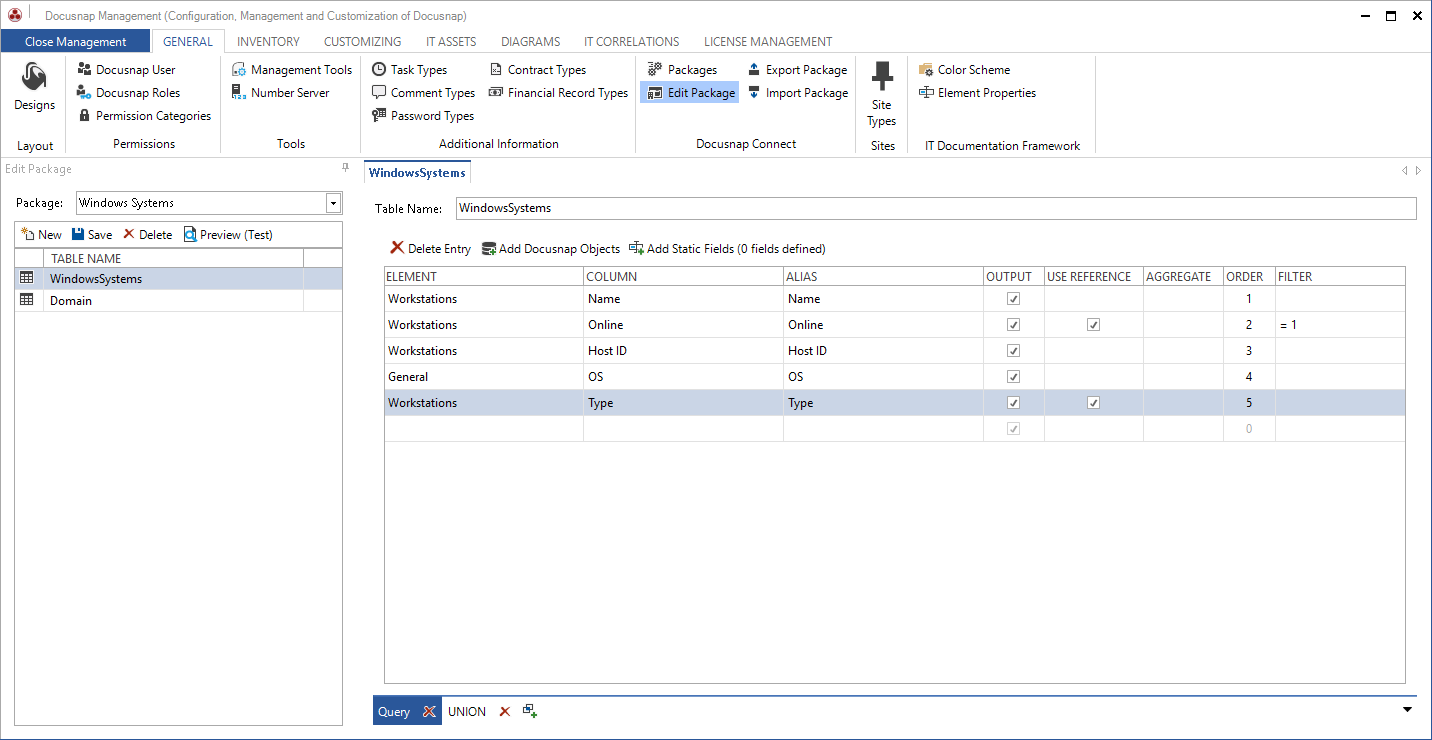
Task: Run Preview (Test) of package
Action: tap(227, 235)
